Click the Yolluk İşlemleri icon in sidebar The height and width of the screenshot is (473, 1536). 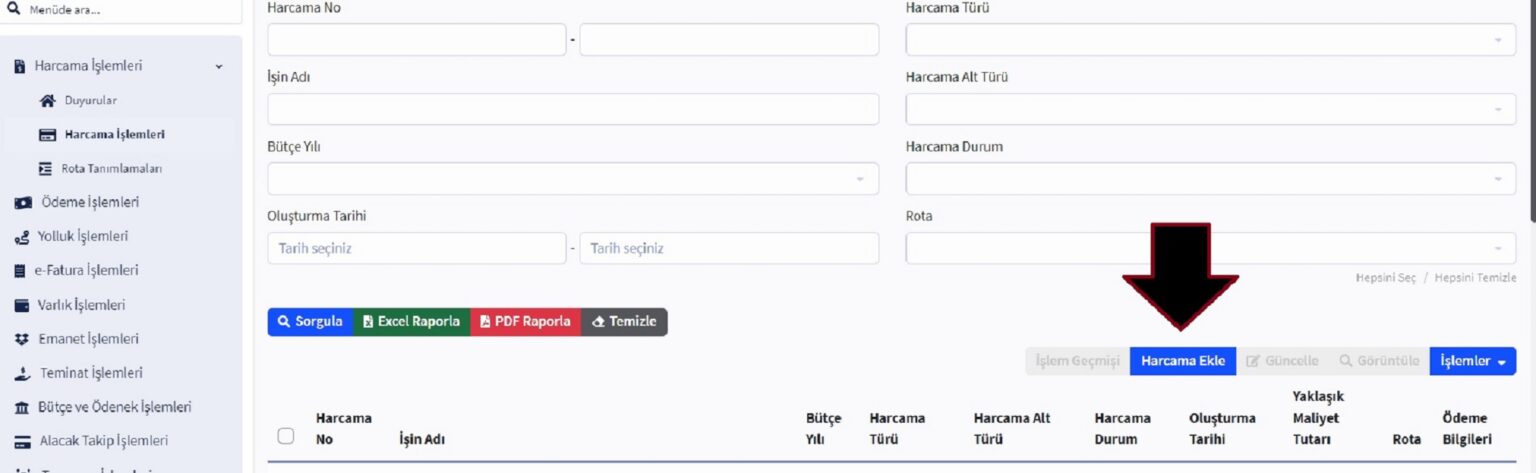click(21, 237)
